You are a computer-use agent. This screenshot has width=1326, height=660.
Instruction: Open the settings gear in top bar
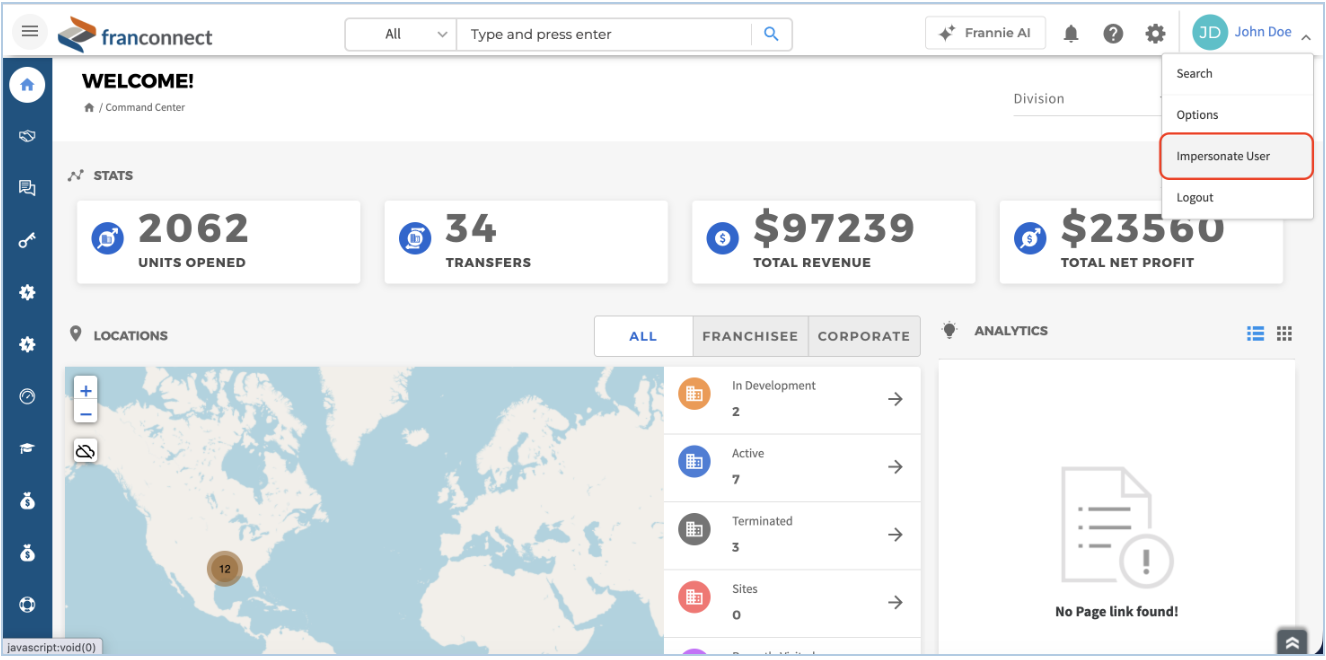[x=1155, y=34]
